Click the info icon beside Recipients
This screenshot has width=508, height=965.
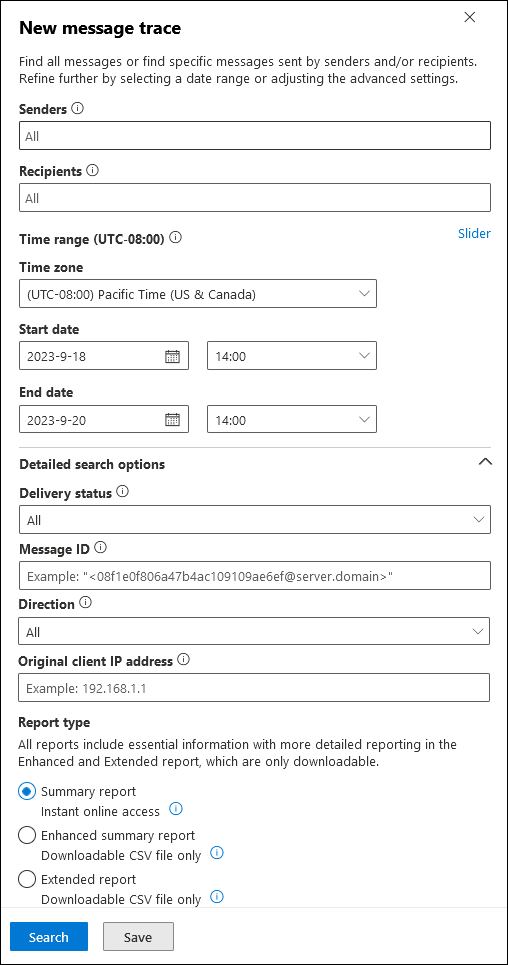[x=92, y=170]
